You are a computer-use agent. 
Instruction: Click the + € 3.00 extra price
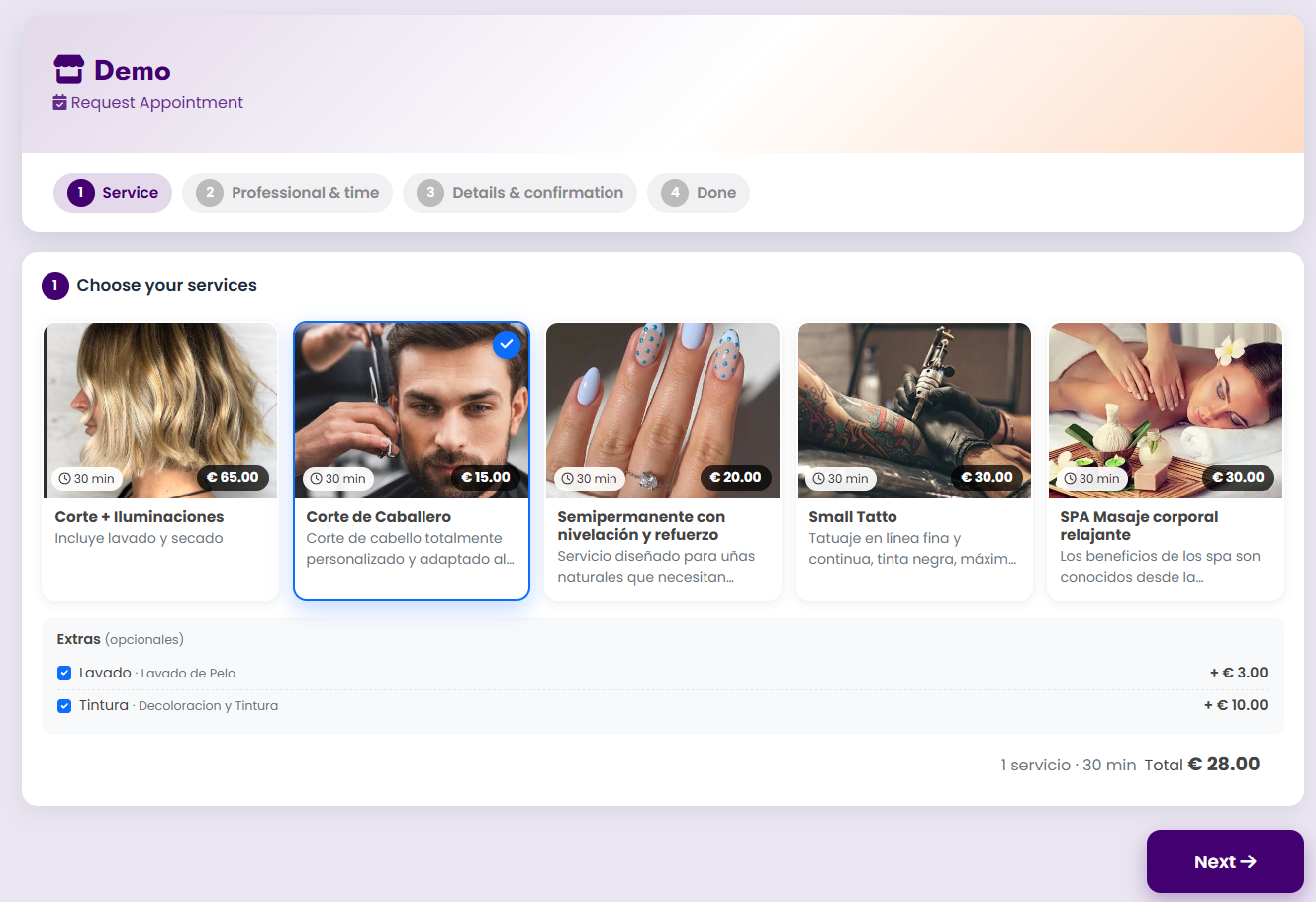pos(1239,673)
